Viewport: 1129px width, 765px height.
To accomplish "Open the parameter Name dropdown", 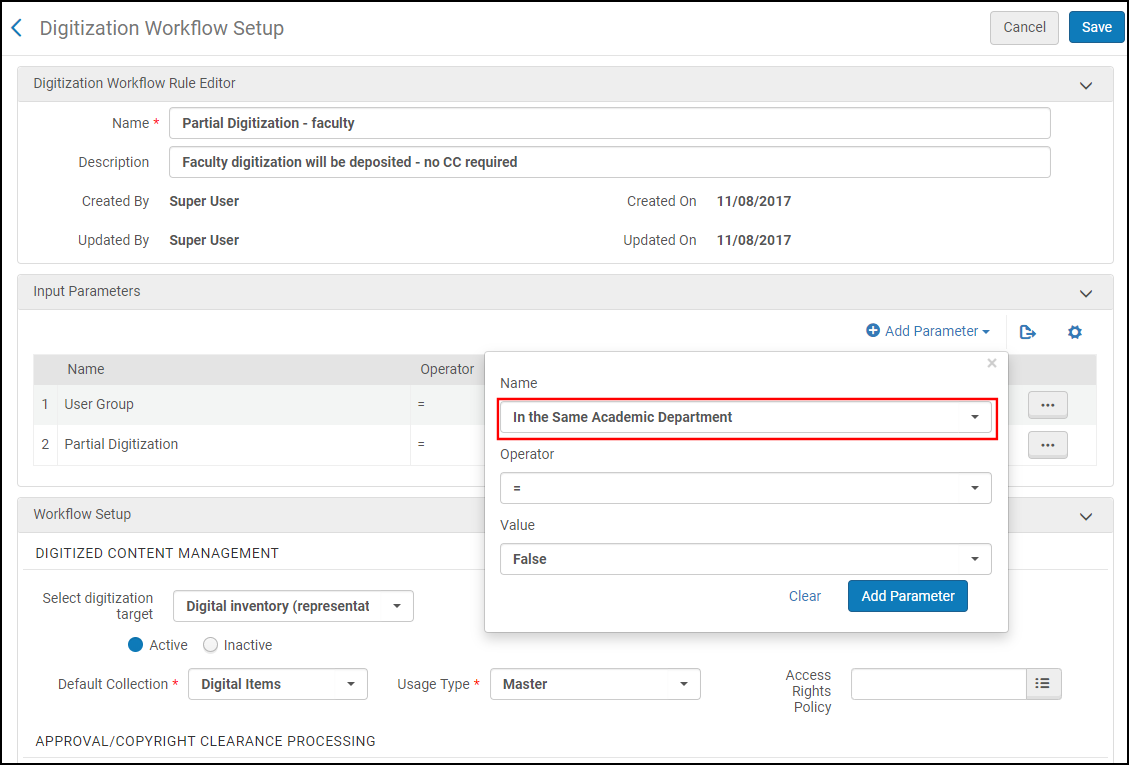I will click(x=745, y=417).
